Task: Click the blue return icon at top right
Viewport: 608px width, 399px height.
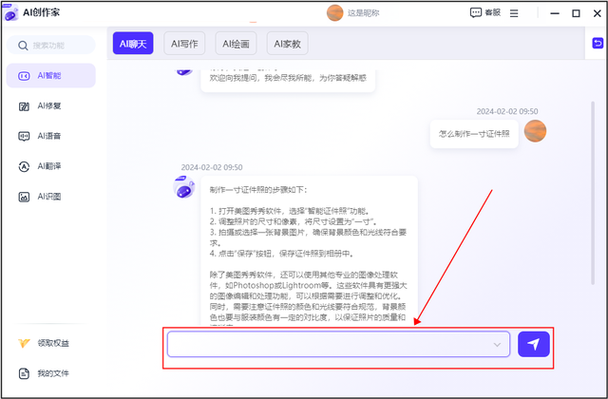Action: (x=598, y=43)
